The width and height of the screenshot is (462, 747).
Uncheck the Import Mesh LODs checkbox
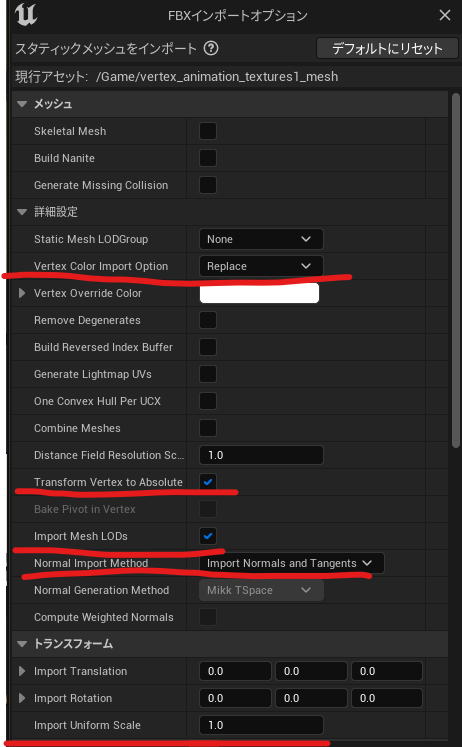[208, 536]
